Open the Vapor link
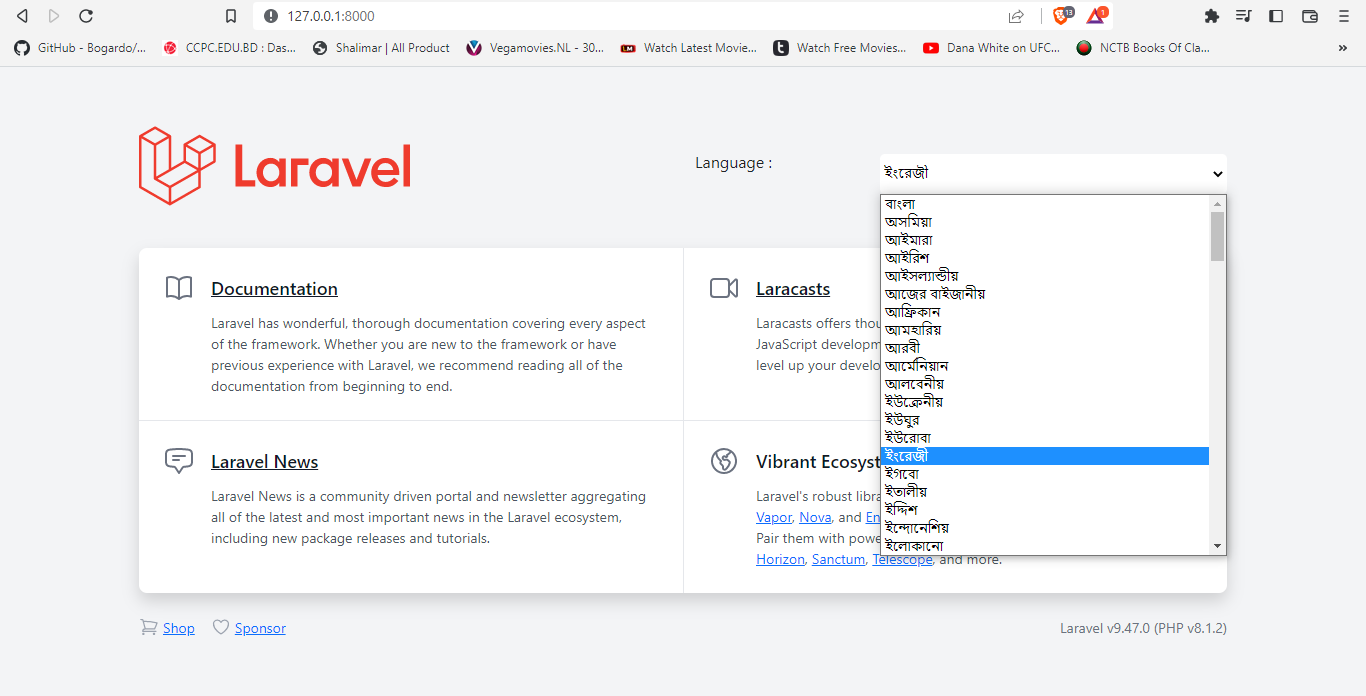Viewport: 1366px width, 696px height. pos(774,517)
